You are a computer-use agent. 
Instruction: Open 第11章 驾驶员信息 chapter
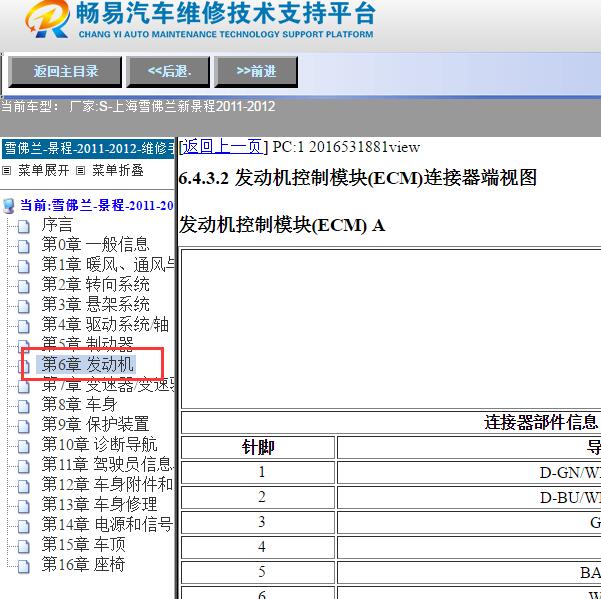click(x=108, y=464)
